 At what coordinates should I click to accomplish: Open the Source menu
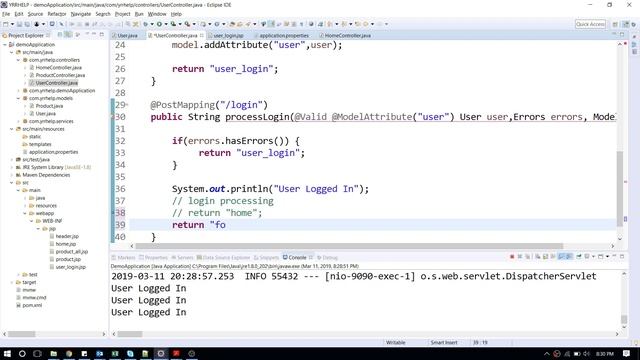point(35,14)
